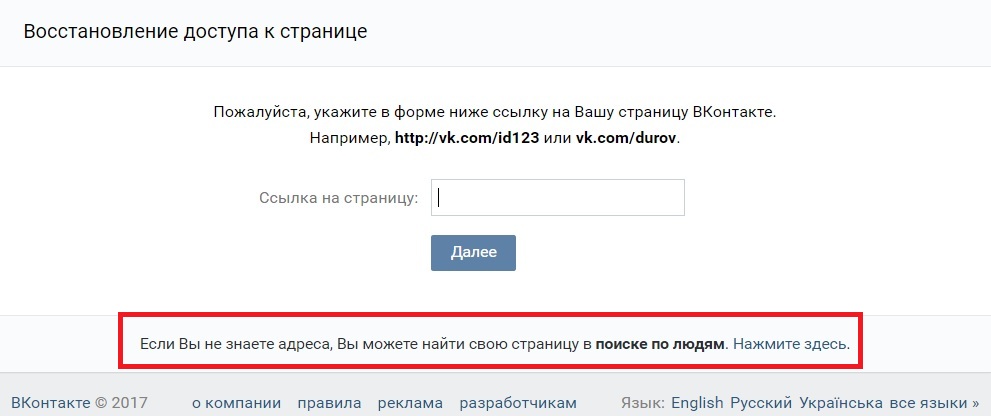Open the о компании footer link
This screenshot has height=416, width=991.
pos(236,403)
